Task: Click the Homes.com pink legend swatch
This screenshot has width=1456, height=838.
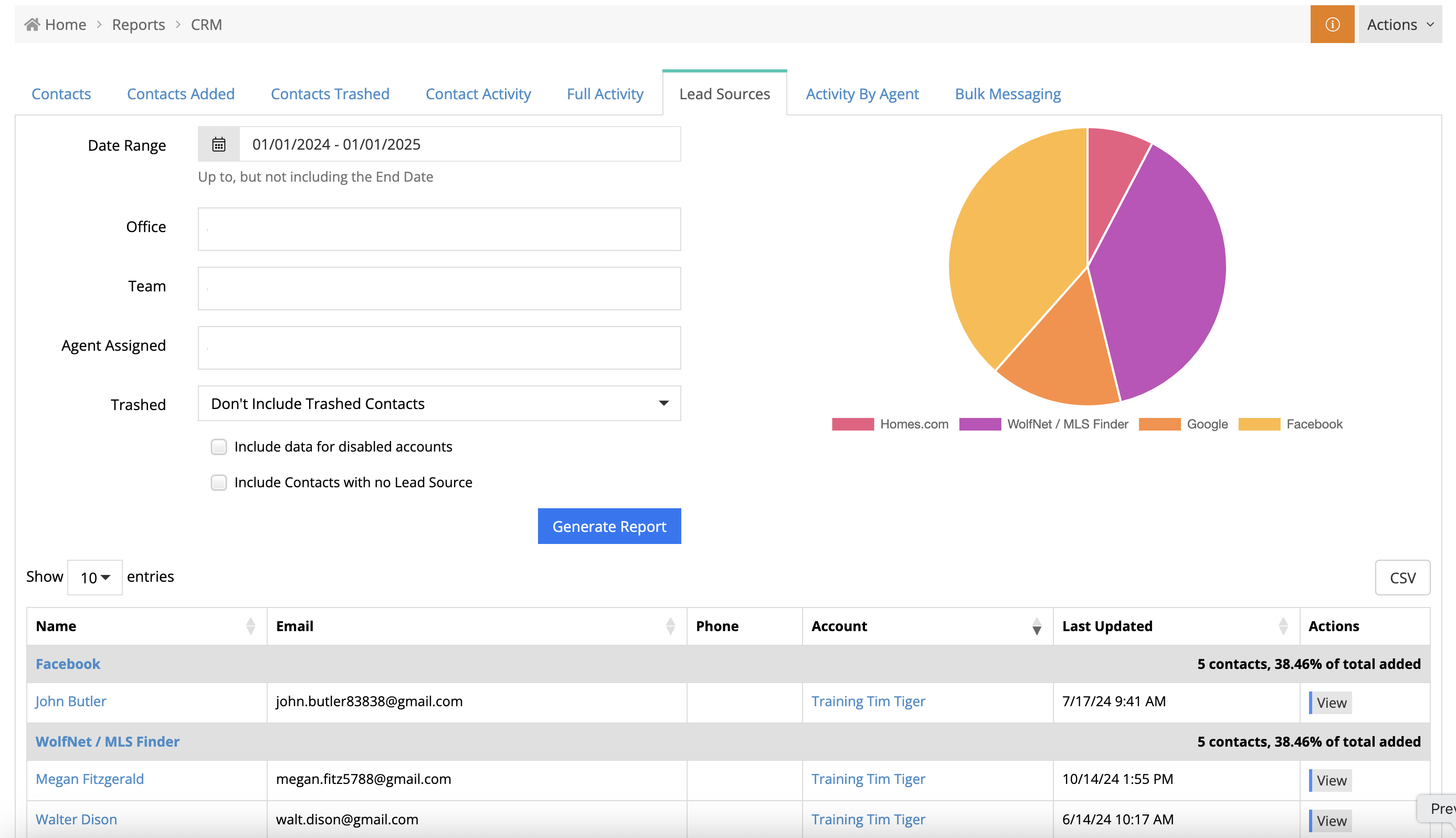Action: tap(852, 424)
